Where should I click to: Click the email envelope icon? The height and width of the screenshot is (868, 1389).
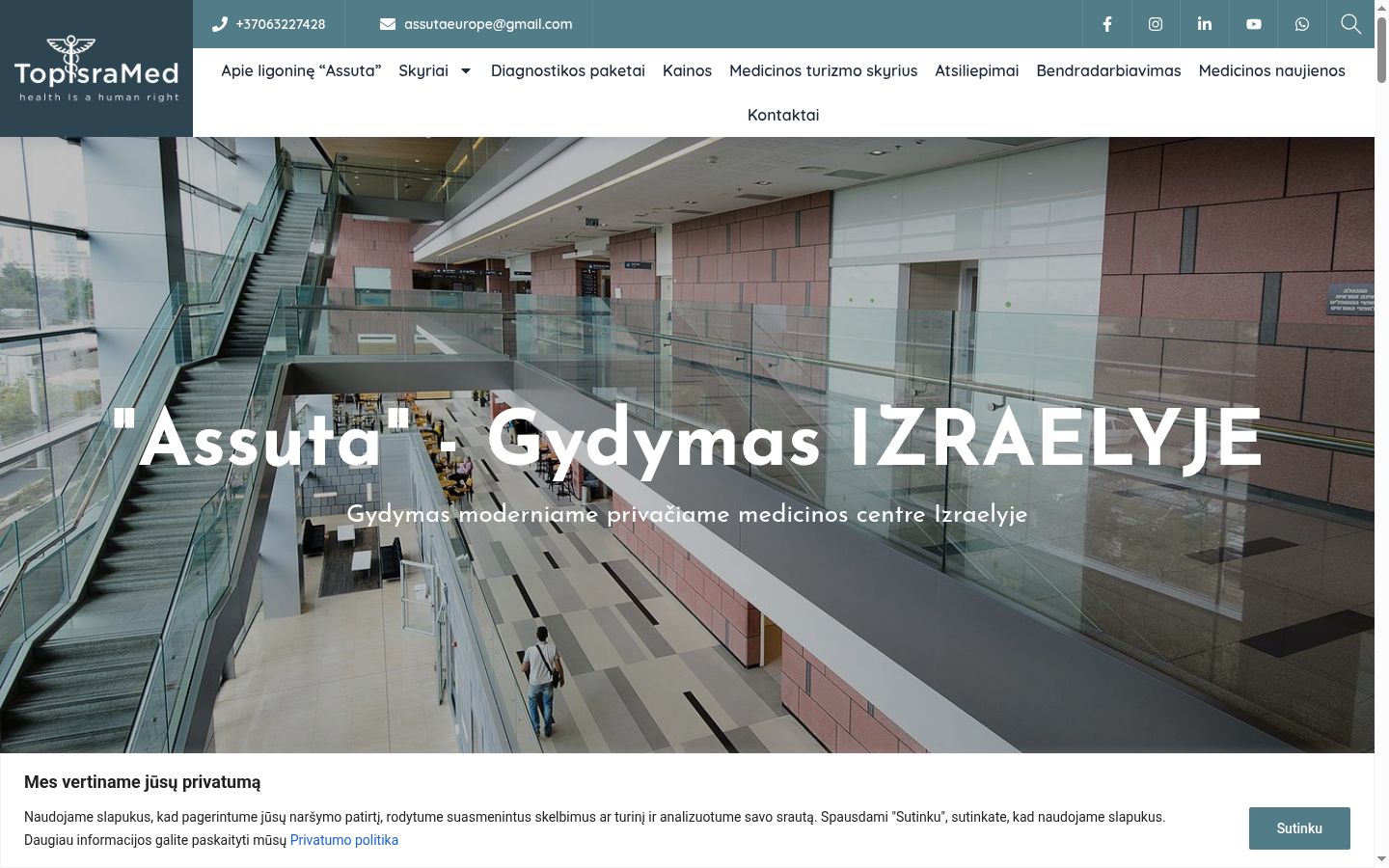388,24
